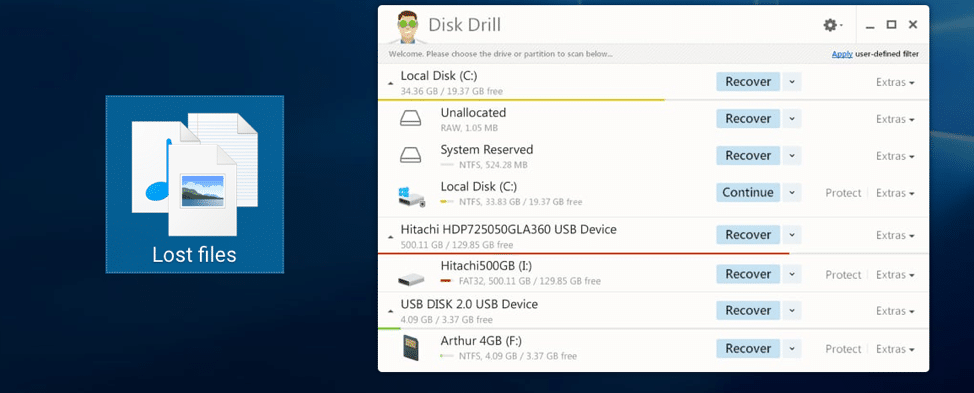Select the Hitachi500GB (I:) drive icon
Viewport: 974px width, 393px height.
pos(411,278)
